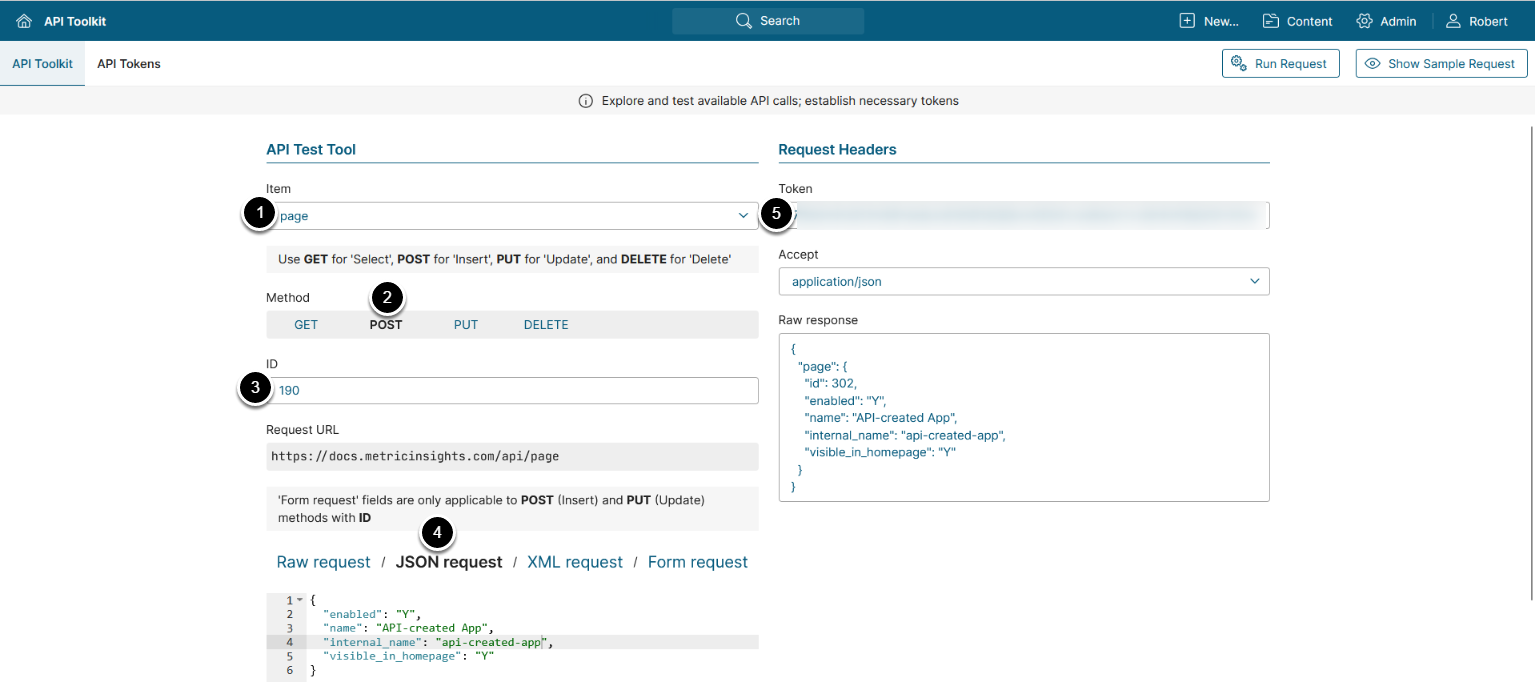Collapse JSON line 1 fold arrow
Screen dimensions: 1535x682
pyautogui.click(x=299, y=600)
